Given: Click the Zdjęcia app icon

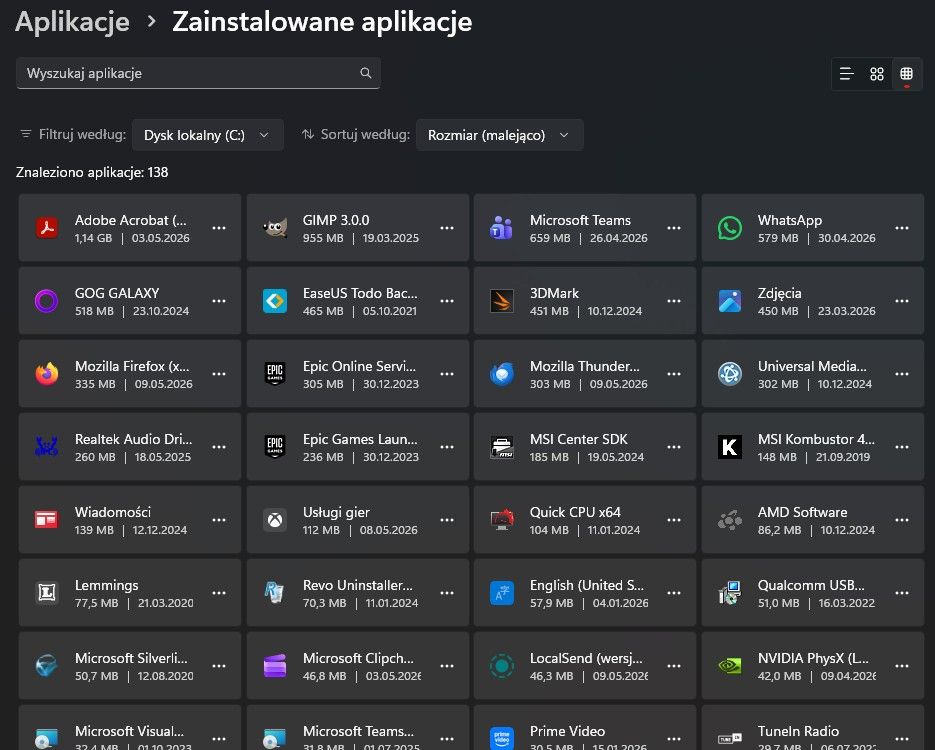Looking at the screenshot, I should (730, 300).
